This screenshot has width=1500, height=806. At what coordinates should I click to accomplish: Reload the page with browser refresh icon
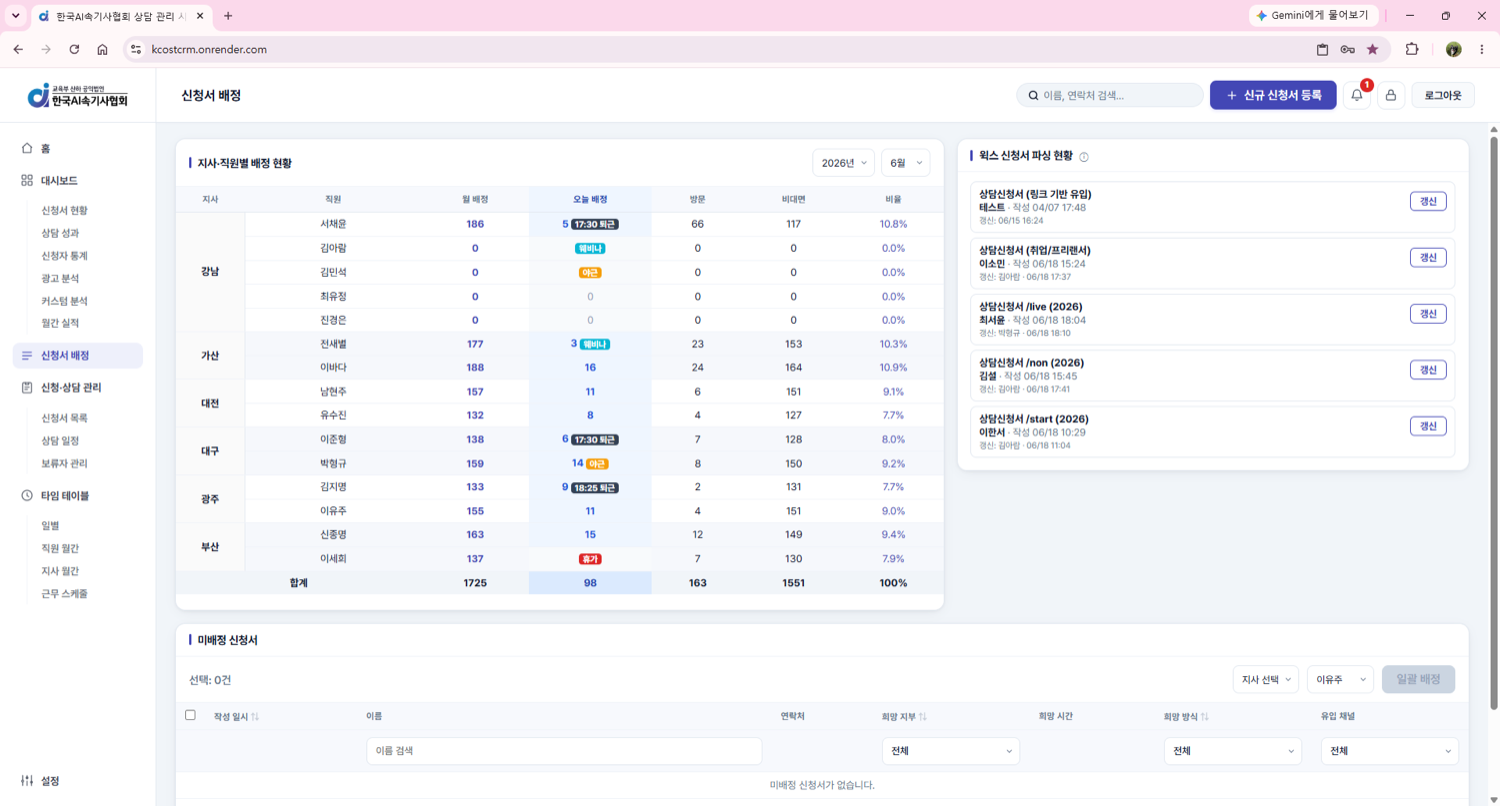click(74, 49)
